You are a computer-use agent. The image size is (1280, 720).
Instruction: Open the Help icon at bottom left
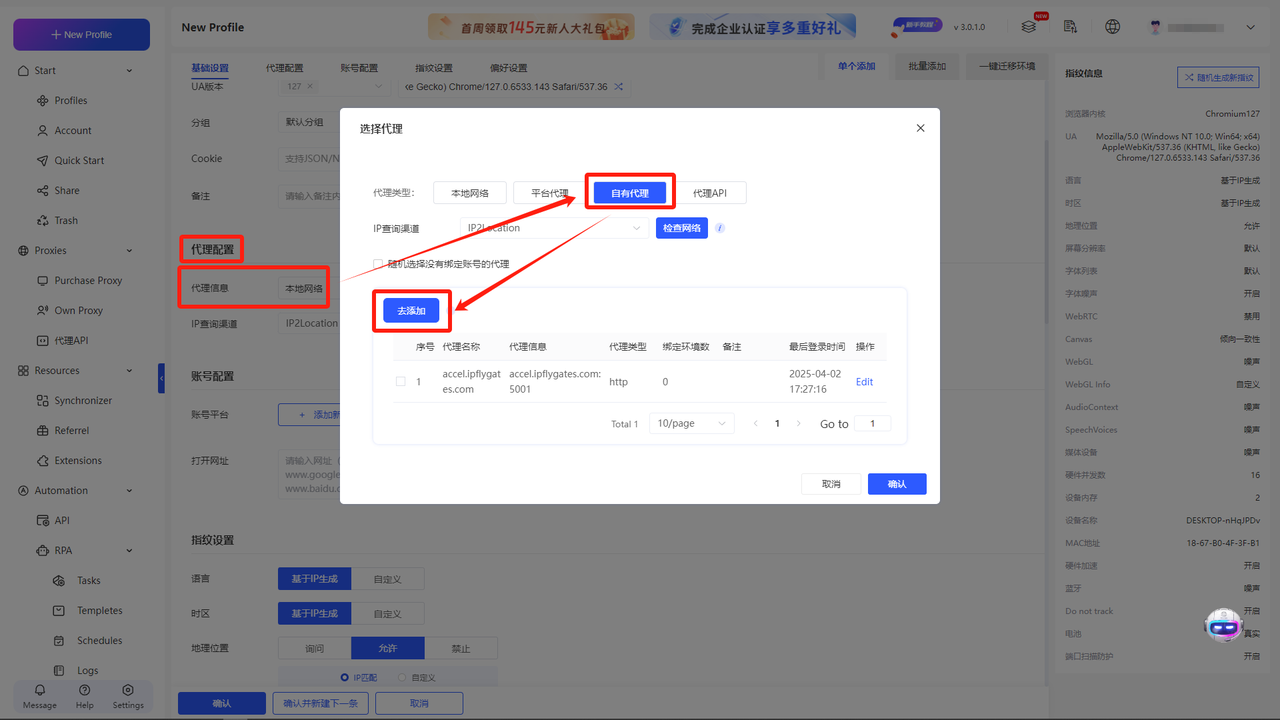(84, 691)
